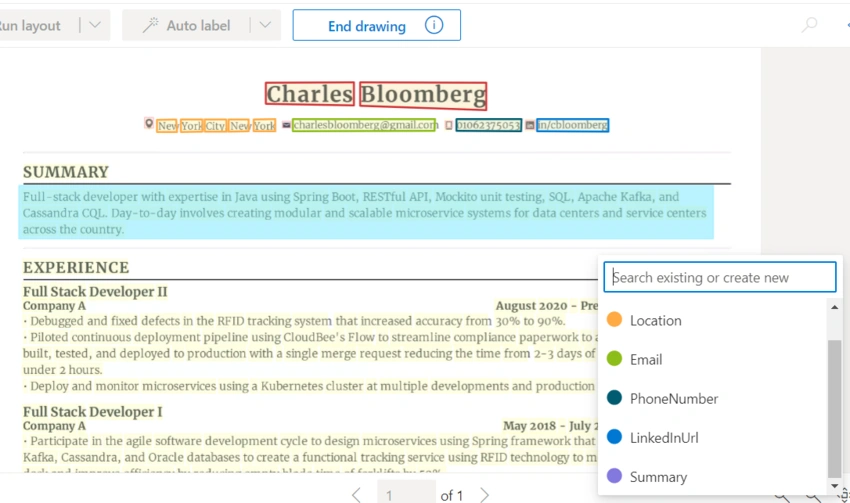The width and height of the screenshot is (850, 503).
Task: Click the label list scrollbar down arrow
Action: point(835,486)
